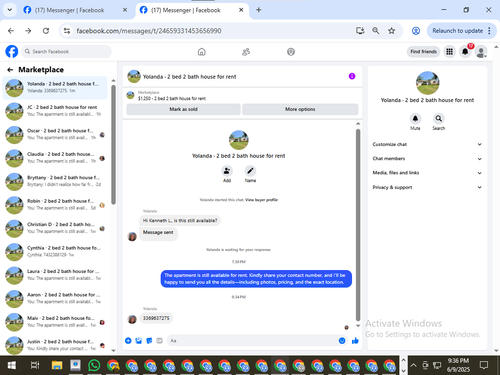Open Oscar's conversation in the list

(55, 134)
